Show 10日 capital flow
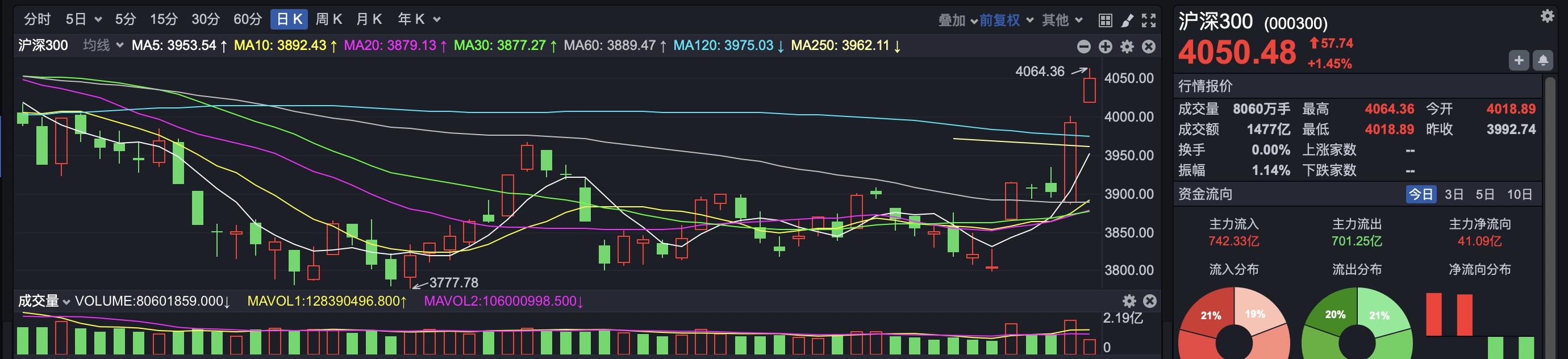The height and width of the screenshot is (359, 1568). tap(1519, 194)
